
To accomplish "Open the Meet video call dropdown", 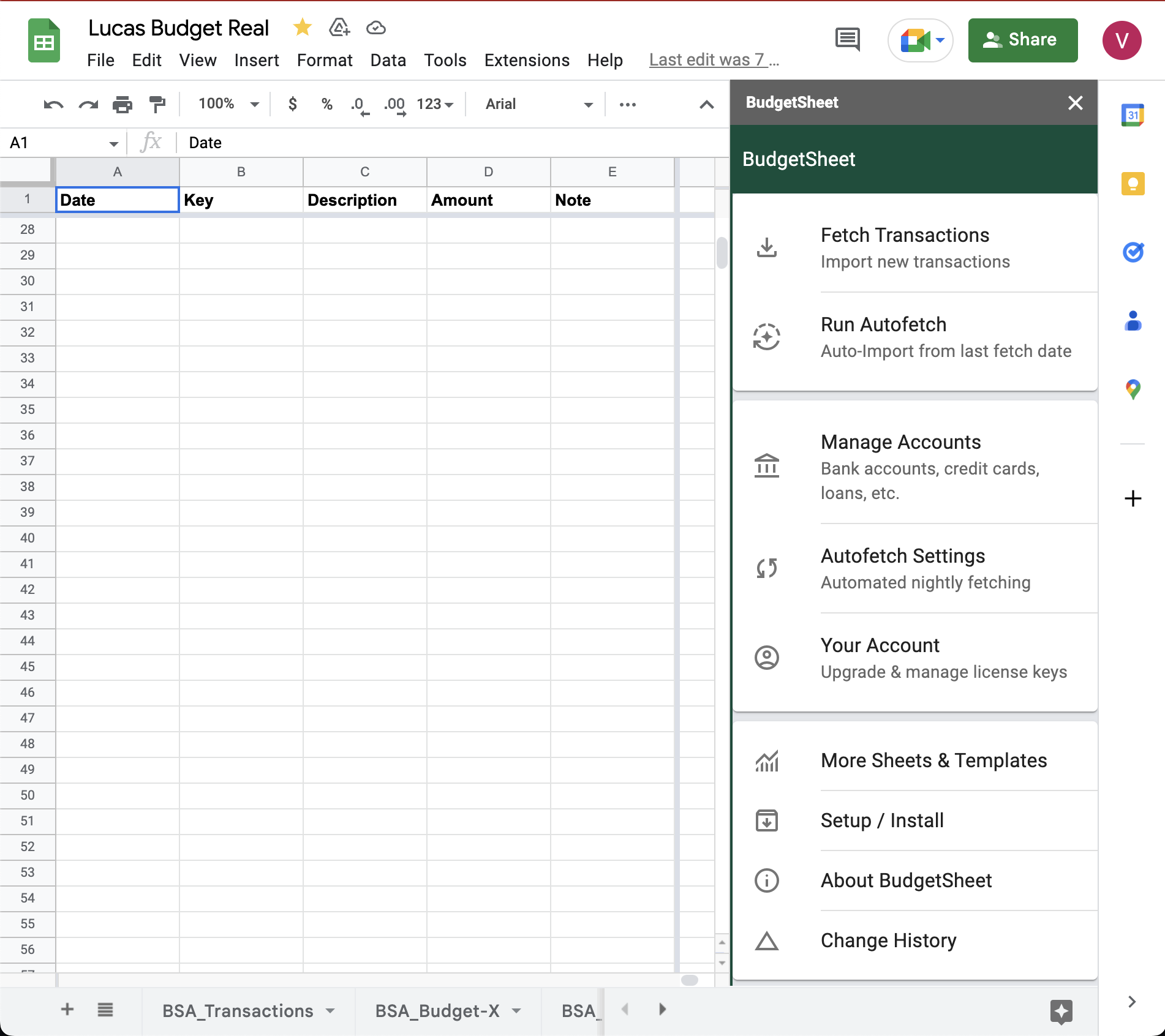I will coord(941,40).
